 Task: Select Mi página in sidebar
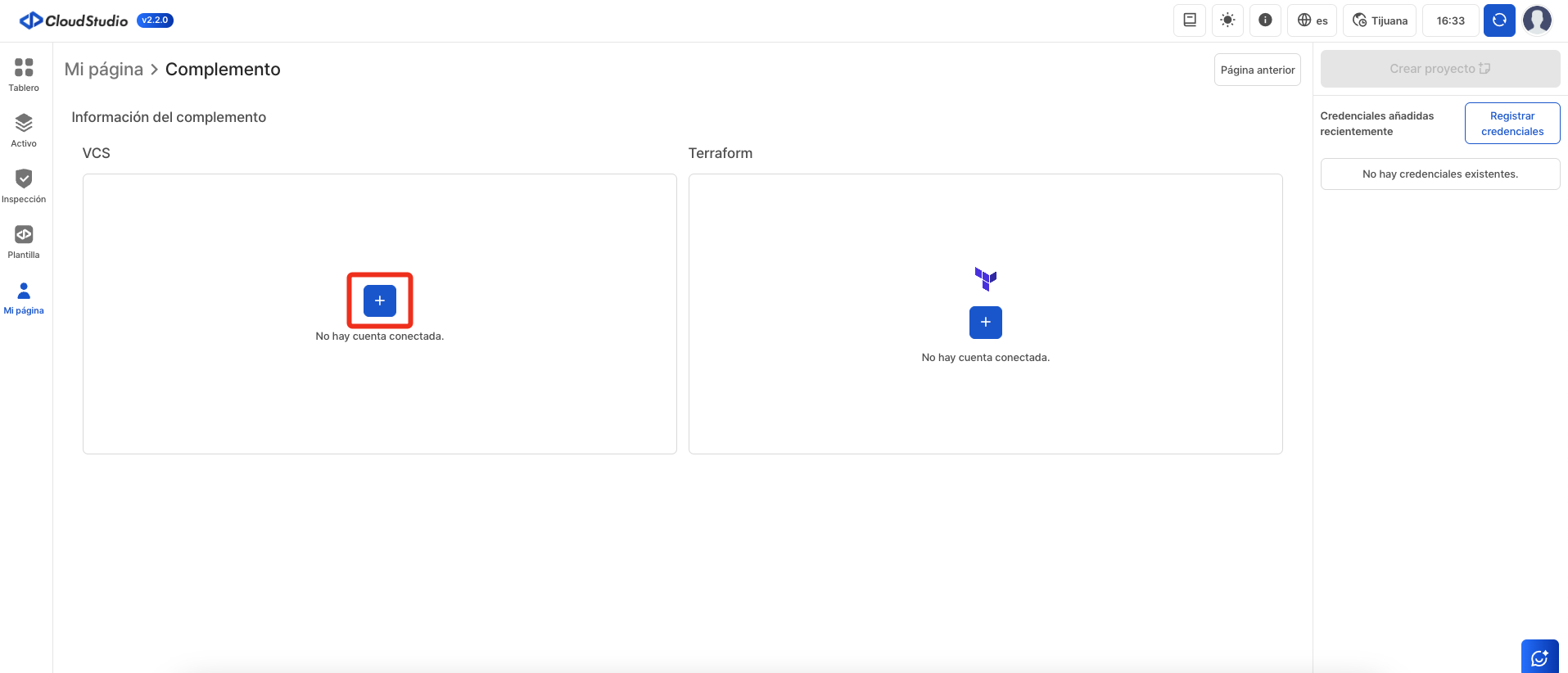24,297
